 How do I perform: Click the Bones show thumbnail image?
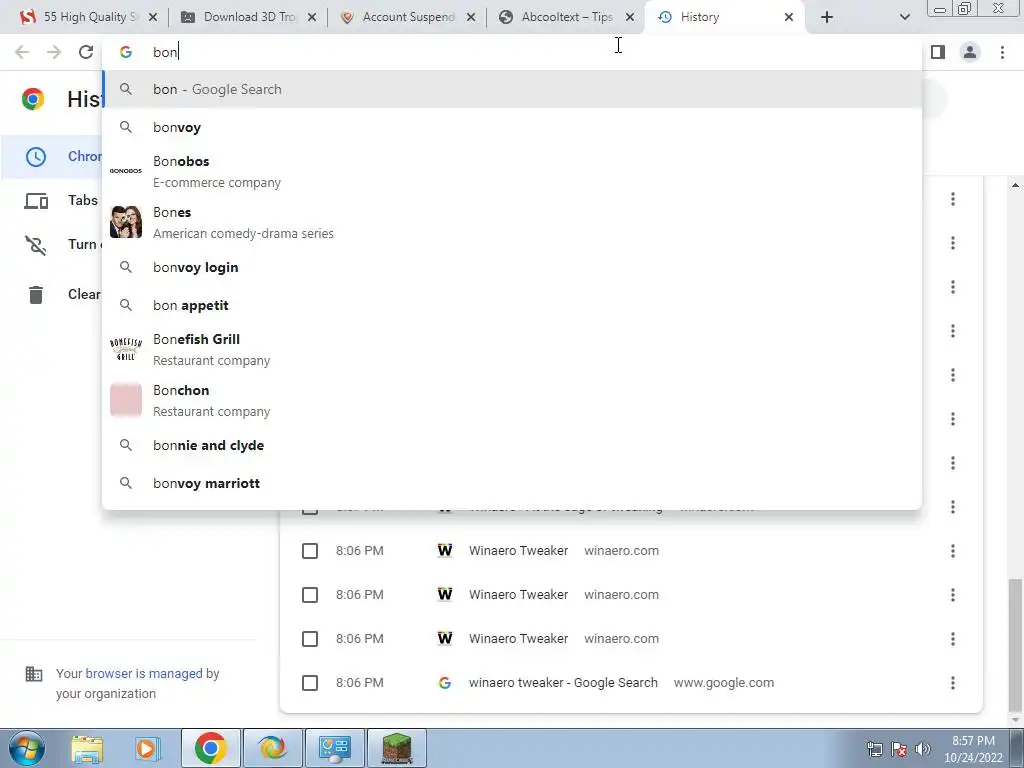(x=126, y=222)
